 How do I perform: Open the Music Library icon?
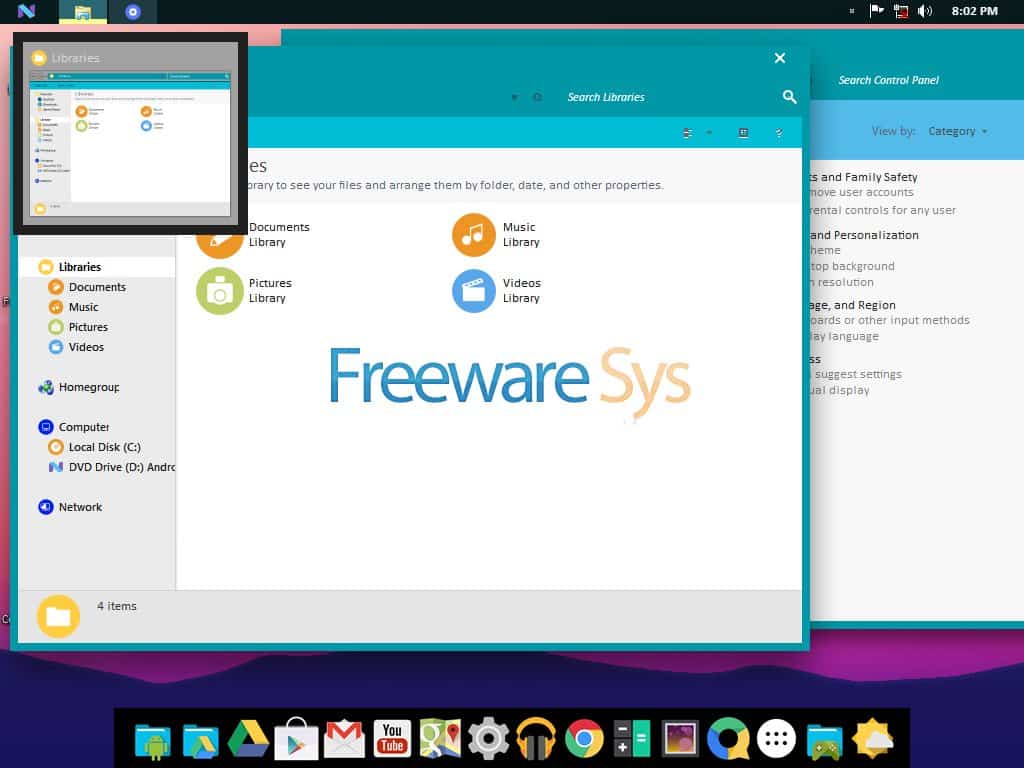[474, 235]
